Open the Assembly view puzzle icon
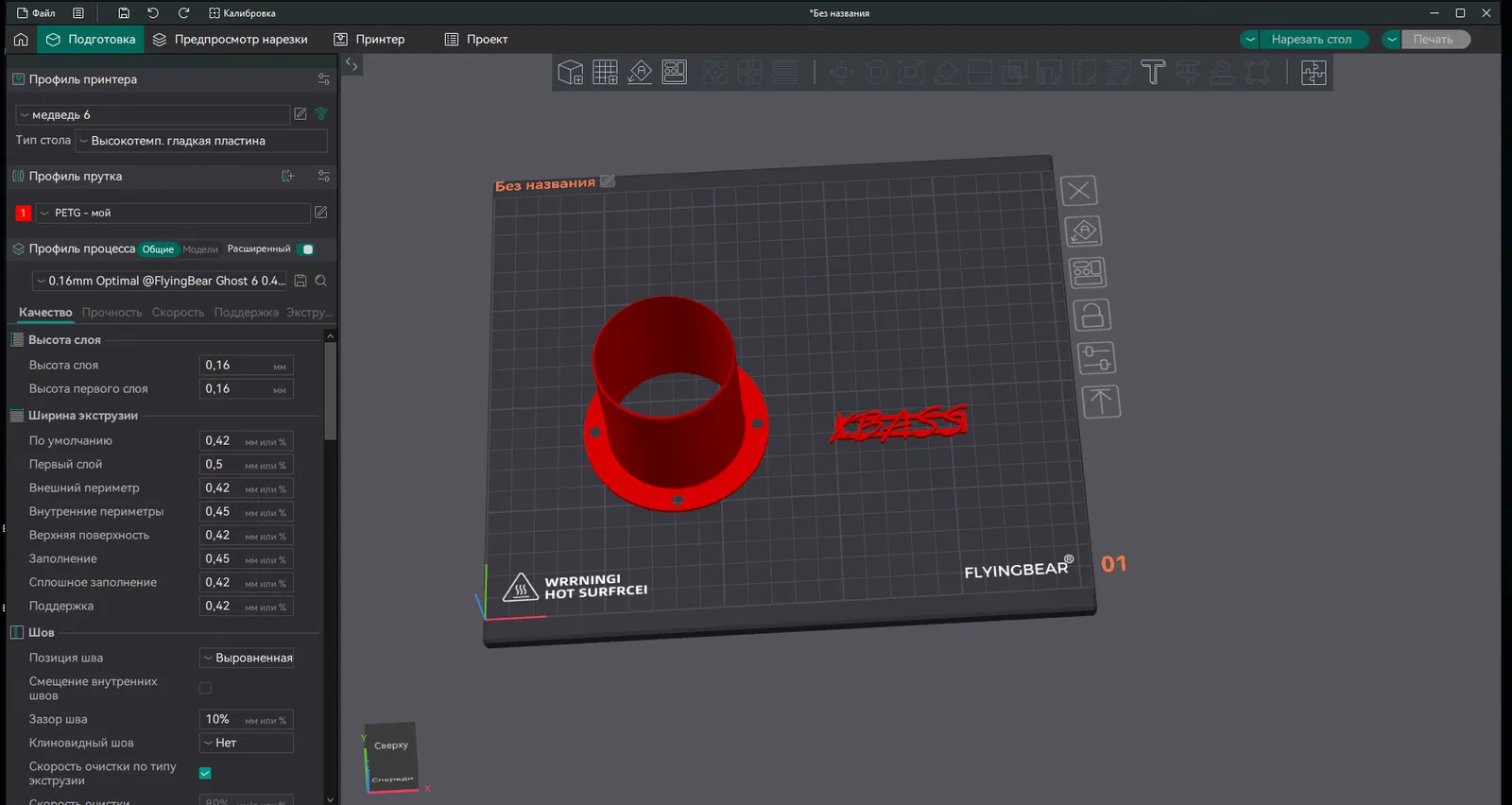 [1314, 73]
